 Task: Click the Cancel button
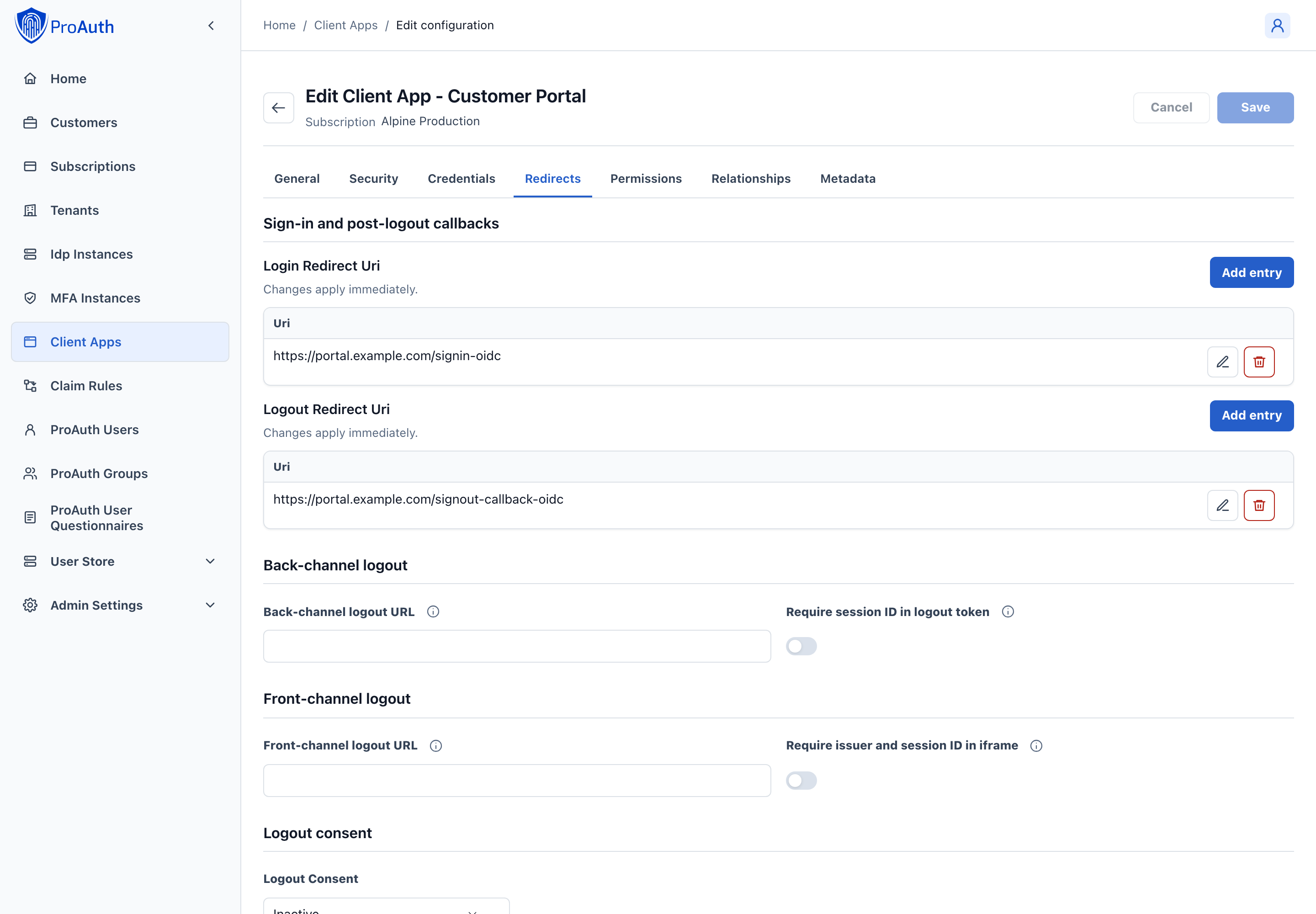(1171, 108)
